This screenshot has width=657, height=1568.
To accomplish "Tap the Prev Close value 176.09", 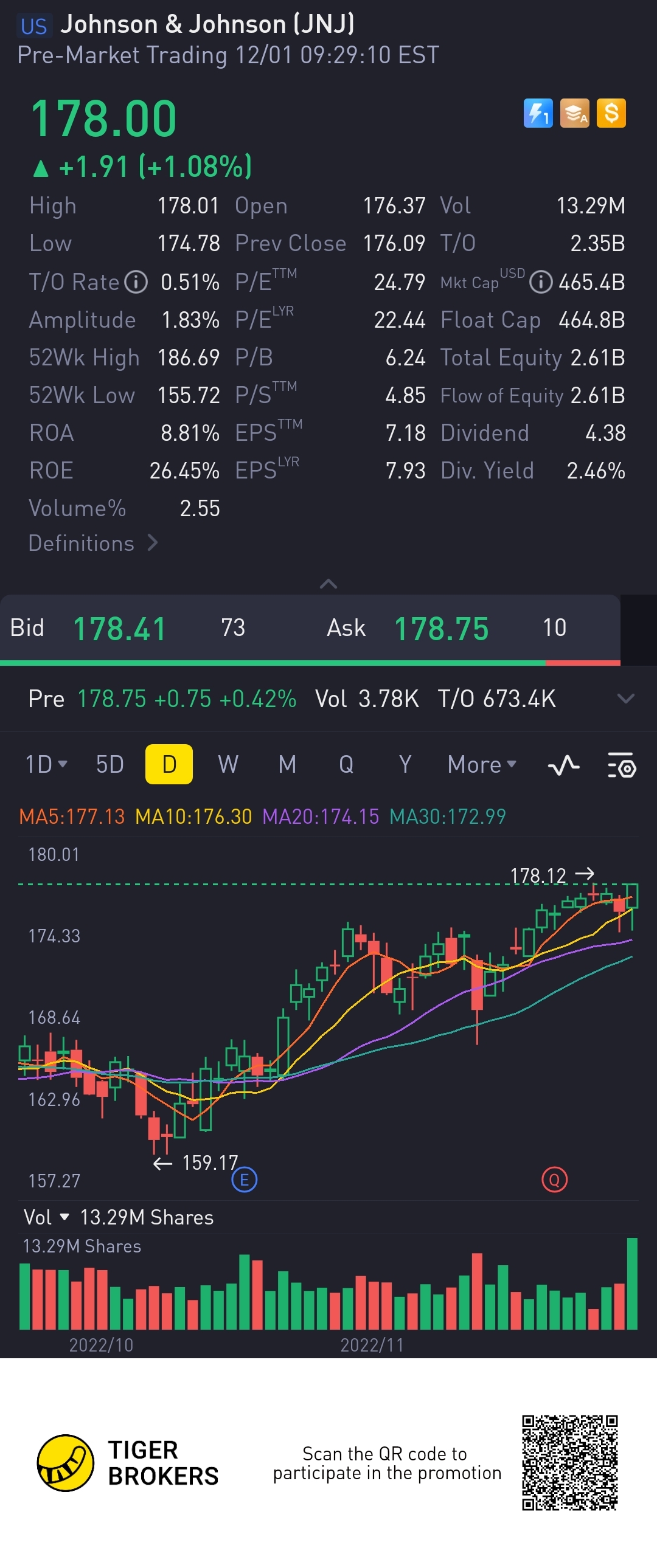I will (394, 243).
